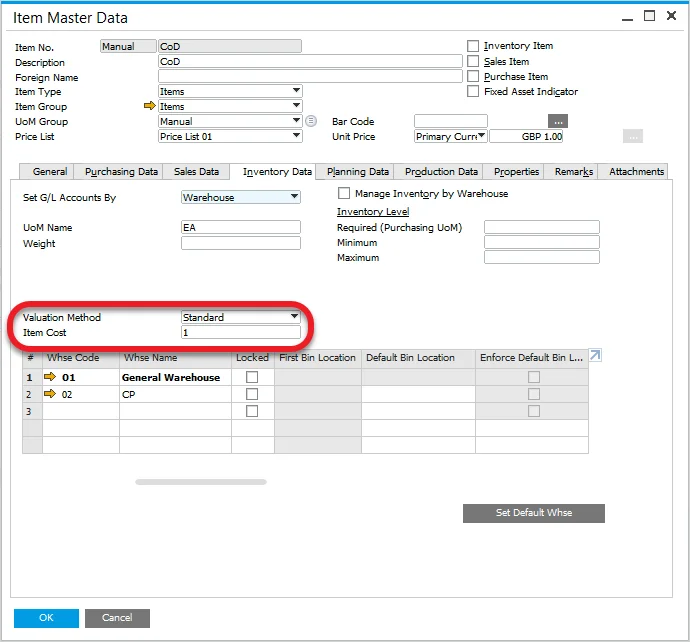Expand the warehouse table with the arrow icon

[596, 355]
